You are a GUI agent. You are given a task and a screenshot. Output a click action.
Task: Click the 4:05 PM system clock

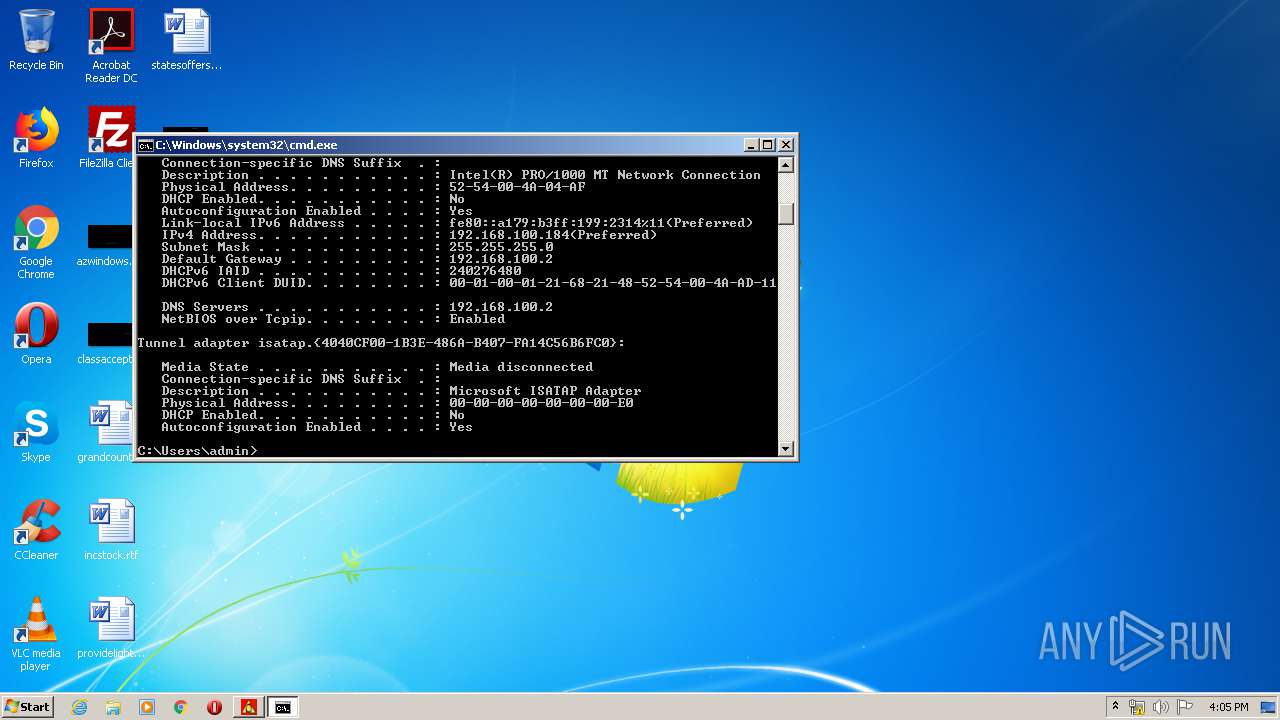1228,707
